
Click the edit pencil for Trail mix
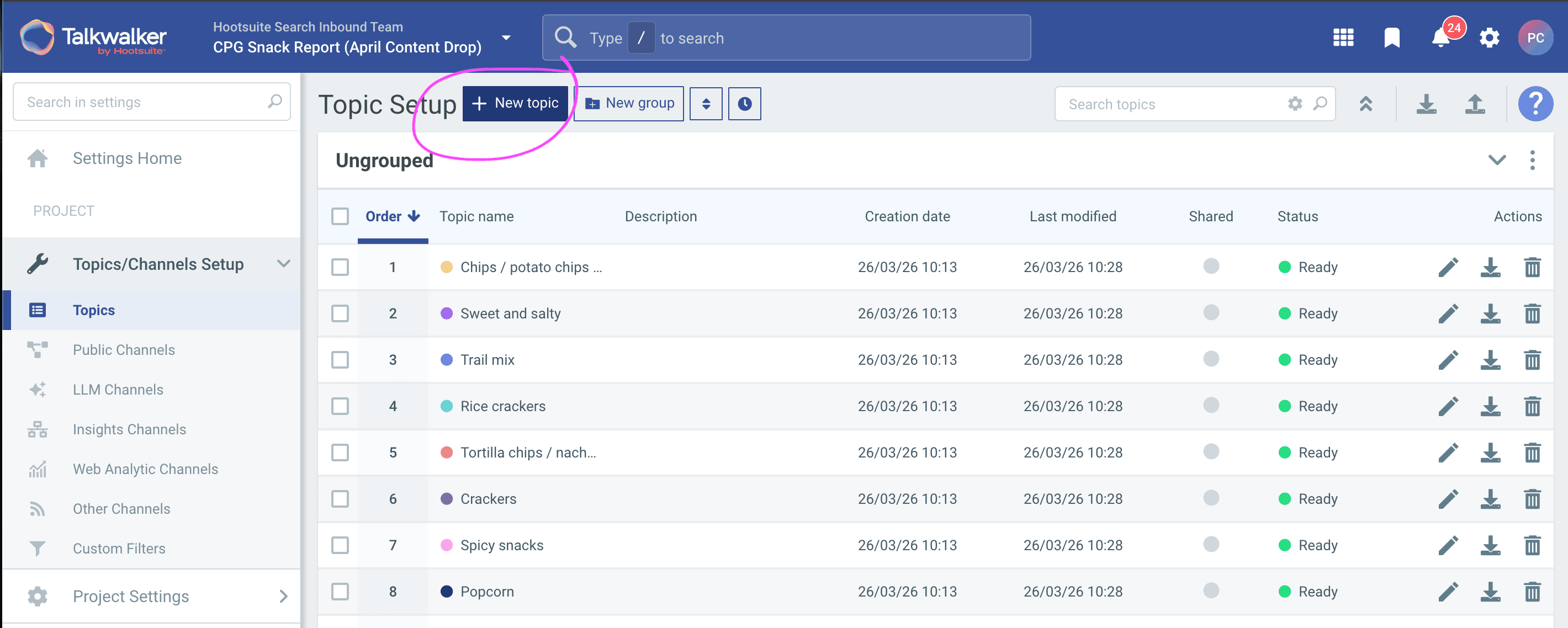tap(1448, 360)
